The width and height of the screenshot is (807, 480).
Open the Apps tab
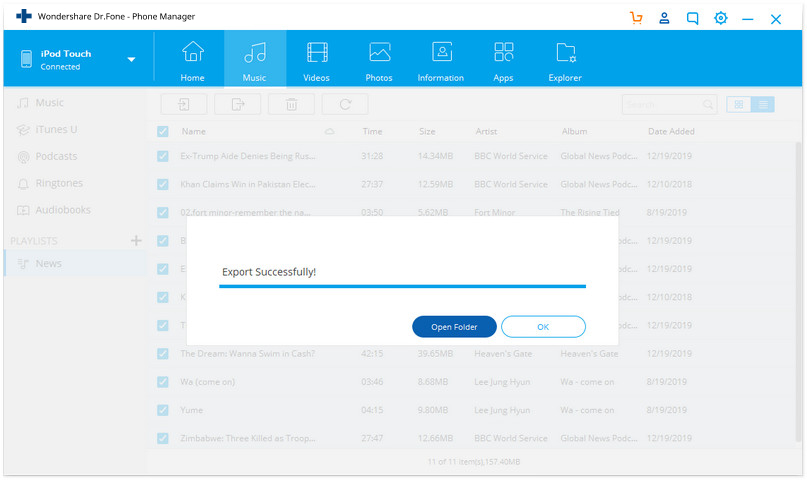click(503, 61)
